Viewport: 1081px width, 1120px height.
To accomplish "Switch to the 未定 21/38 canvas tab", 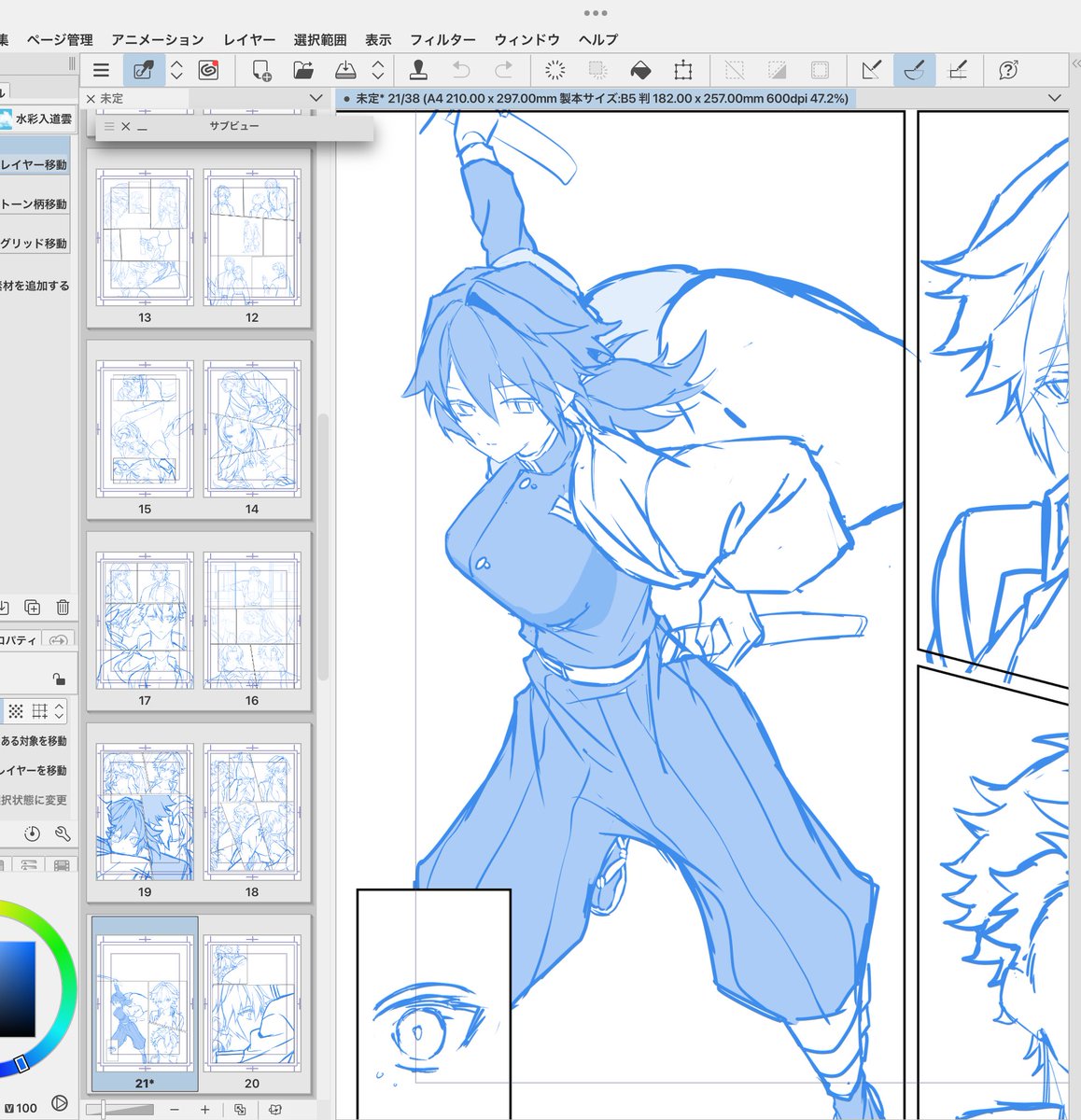I will click(596, 98).
